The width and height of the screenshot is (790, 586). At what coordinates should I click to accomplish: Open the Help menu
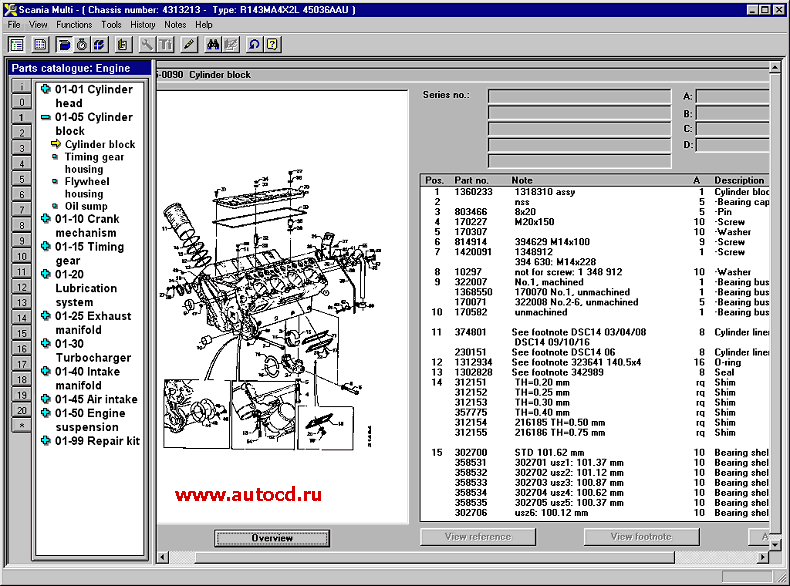(x=204, y=24)
